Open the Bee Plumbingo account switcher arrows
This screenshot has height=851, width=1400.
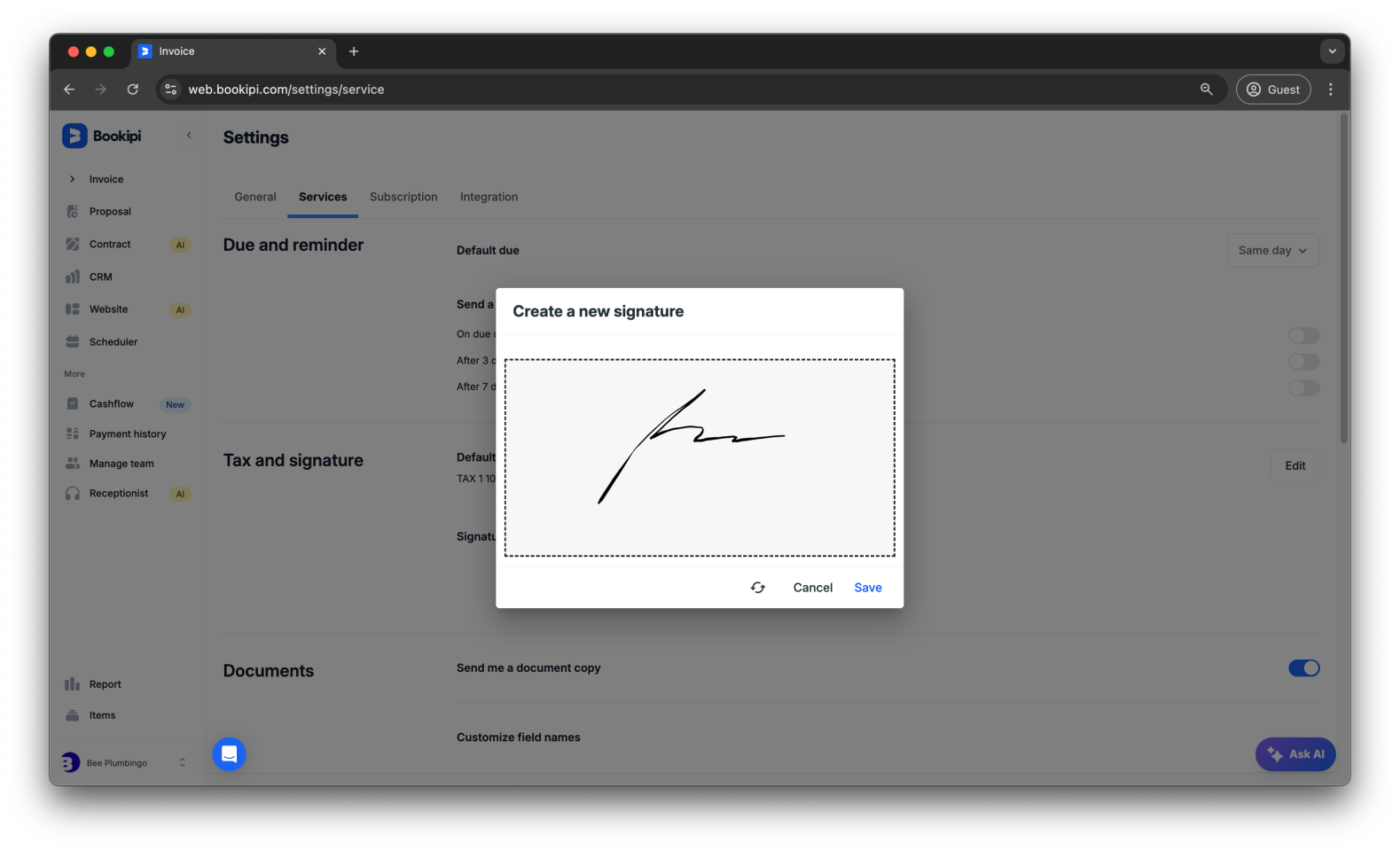(x=183, y=763)
